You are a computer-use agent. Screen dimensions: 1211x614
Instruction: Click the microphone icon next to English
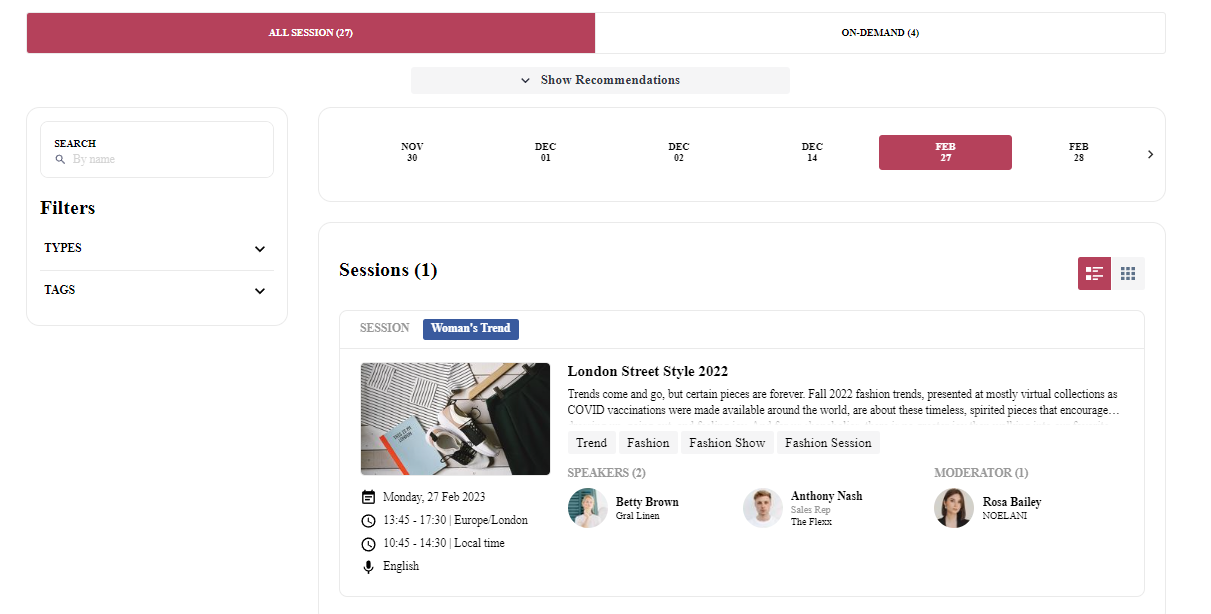(x=368, y=567)
